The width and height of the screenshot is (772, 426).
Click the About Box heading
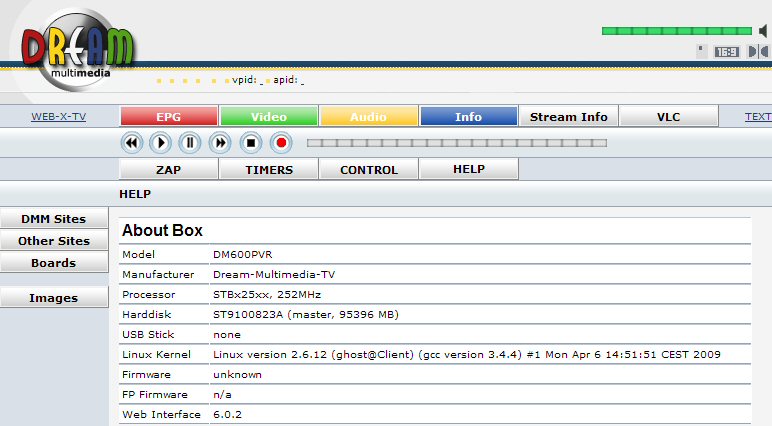click(162, 230)
